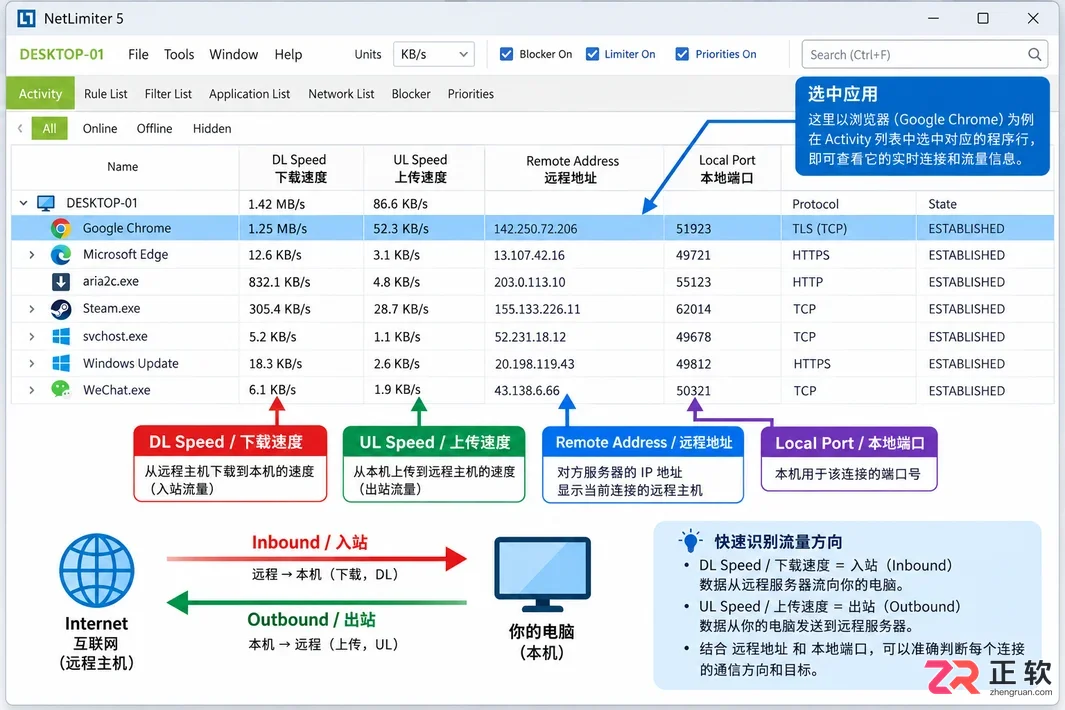Collapse the DESKTOP-01 tree node

point(23,203)
